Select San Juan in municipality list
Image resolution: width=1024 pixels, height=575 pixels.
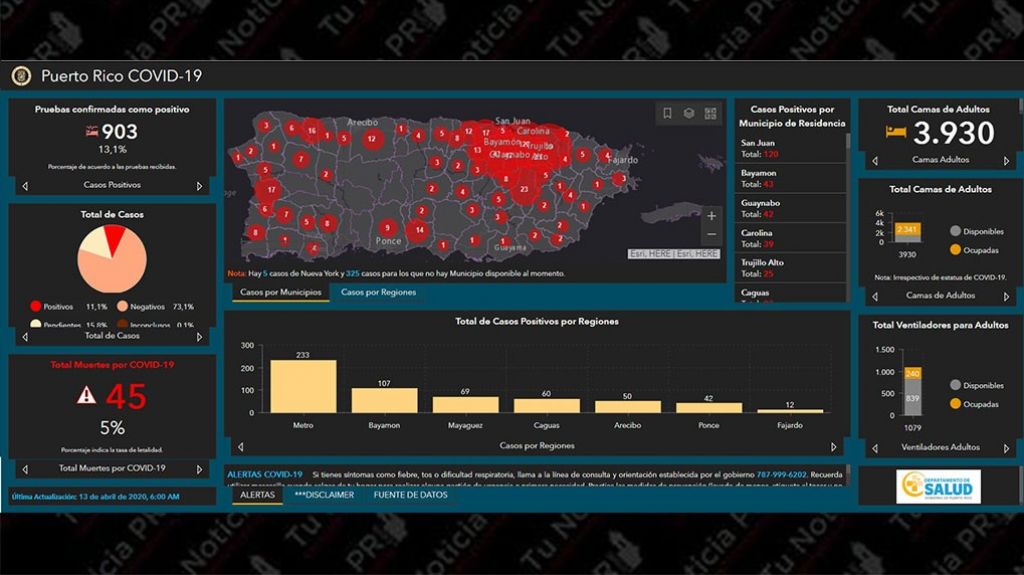(x=757, y=143)
